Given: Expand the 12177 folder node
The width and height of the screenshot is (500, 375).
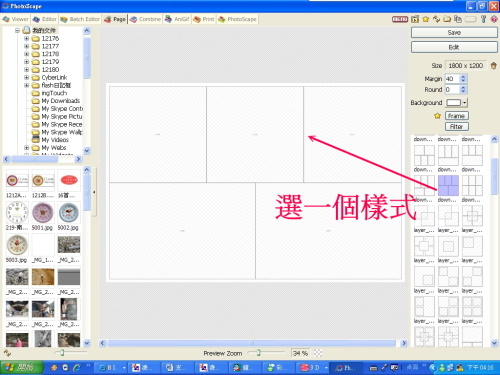Looking at the screenshot, I should pos(26,46).
